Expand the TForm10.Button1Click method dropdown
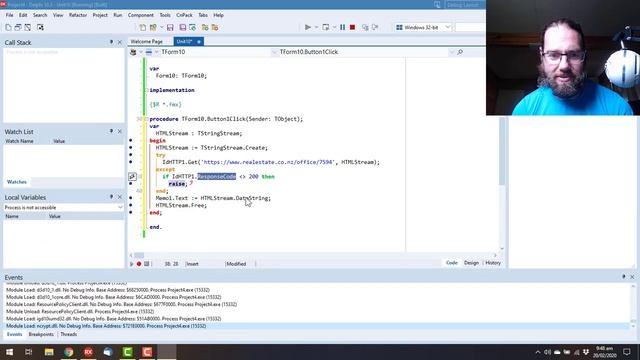This screenshot has height=360, width=640. 451,52
